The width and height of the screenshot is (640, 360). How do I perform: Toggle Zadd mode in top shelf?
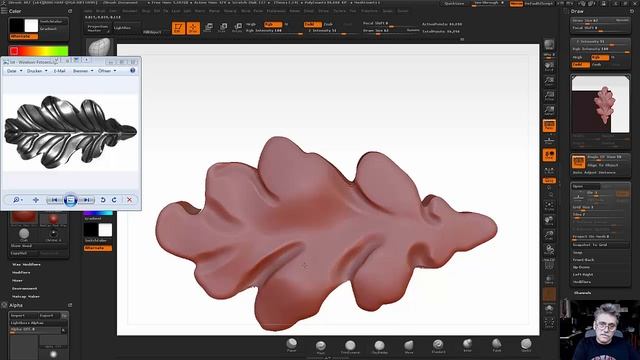tap(313, 24)
